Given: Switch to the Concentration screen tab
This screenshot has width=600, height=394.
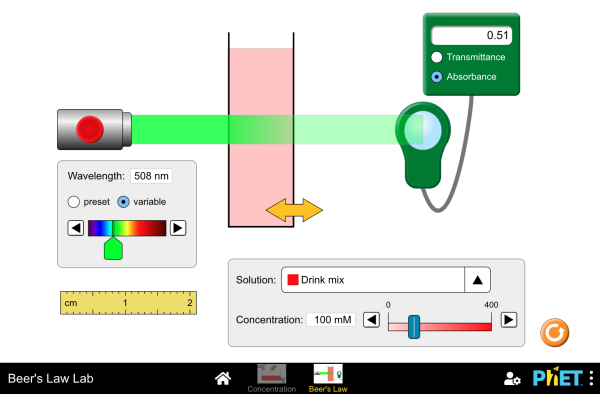Looking at the screenshot, I should 272,378.
